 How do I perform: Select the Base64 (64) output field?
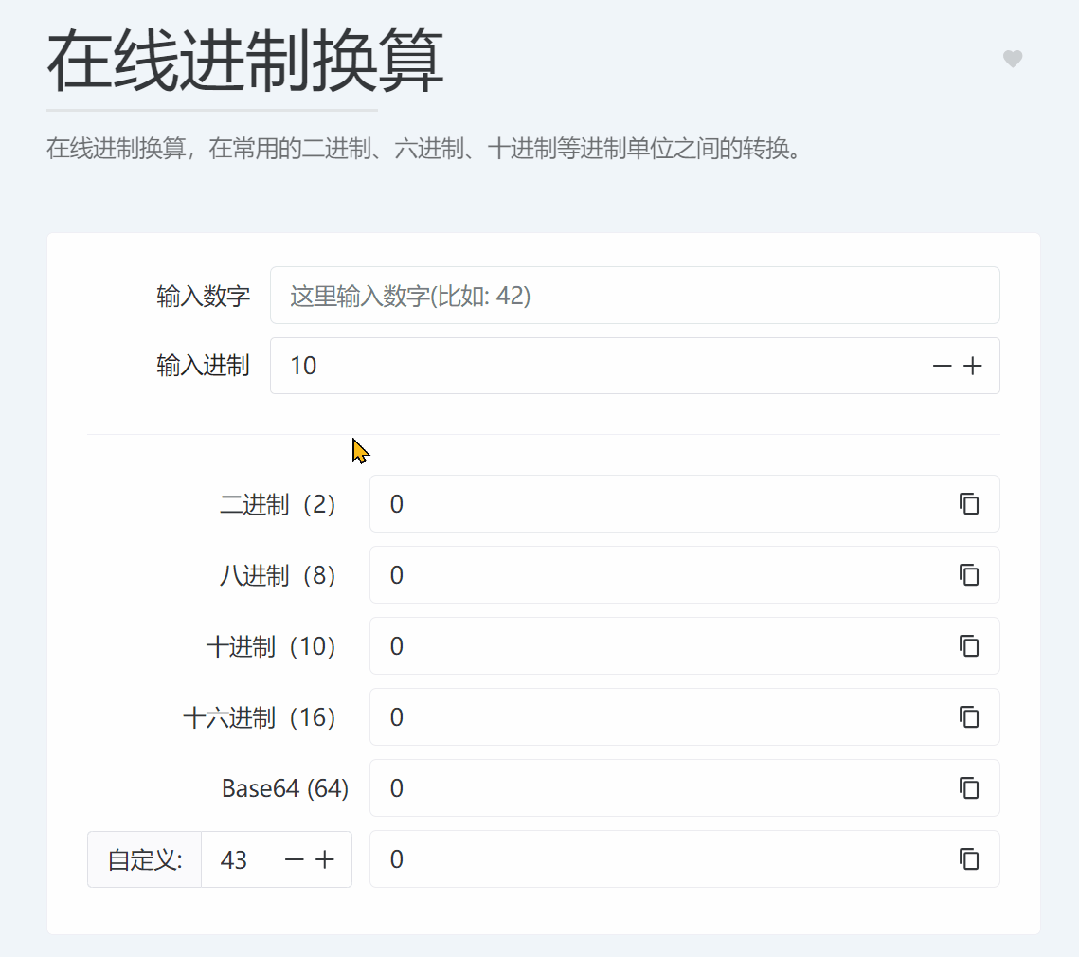click(684, 788)
